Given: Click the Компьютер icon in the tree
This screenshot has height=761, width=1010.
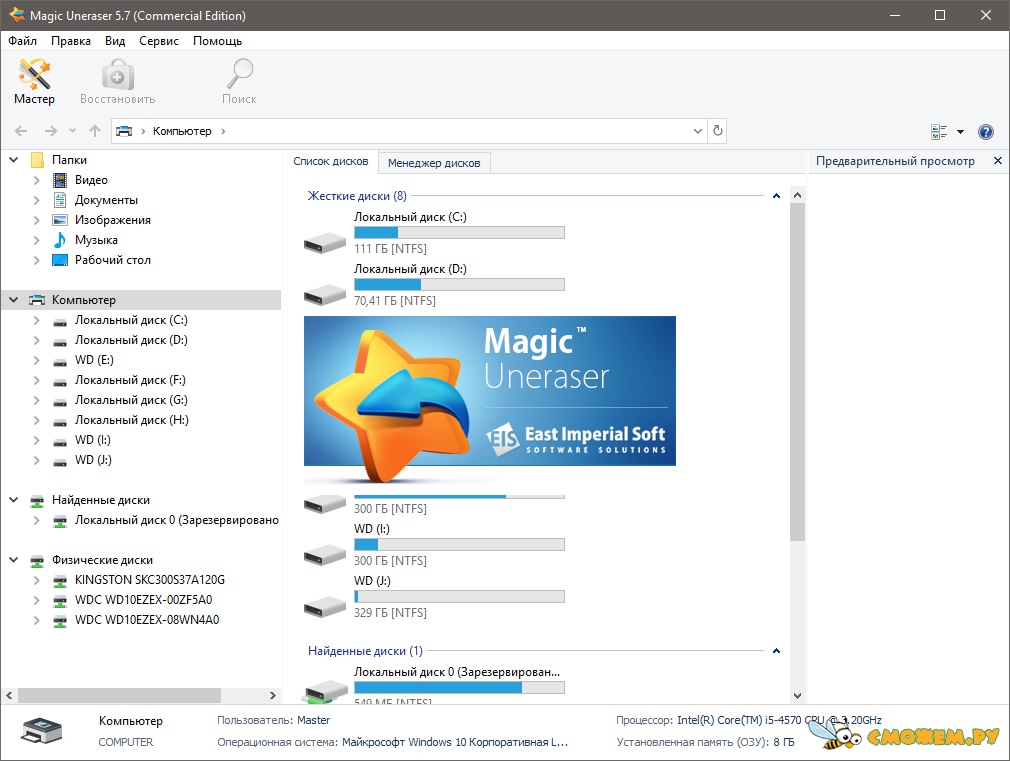Looking at the screenshot, I should click(x=37, y=300).
